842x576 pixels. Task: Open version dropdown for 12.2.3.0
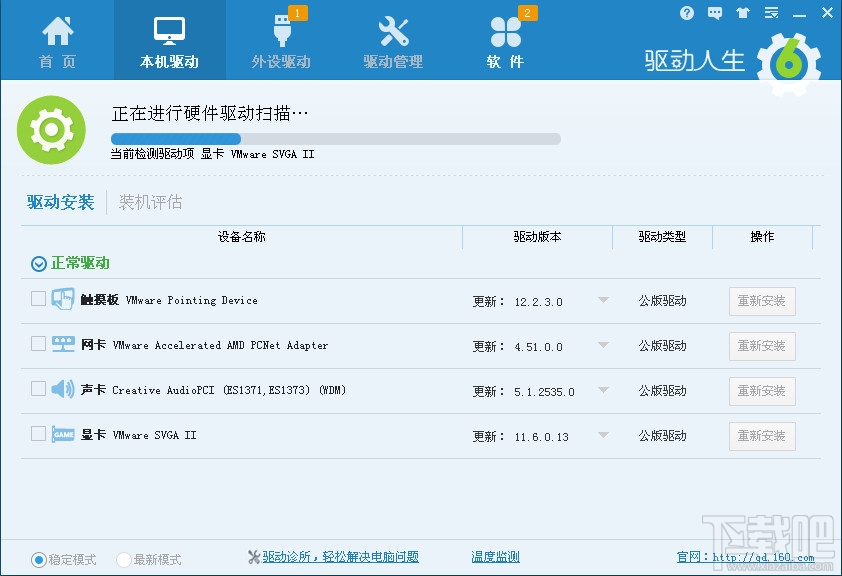(604, 300)
